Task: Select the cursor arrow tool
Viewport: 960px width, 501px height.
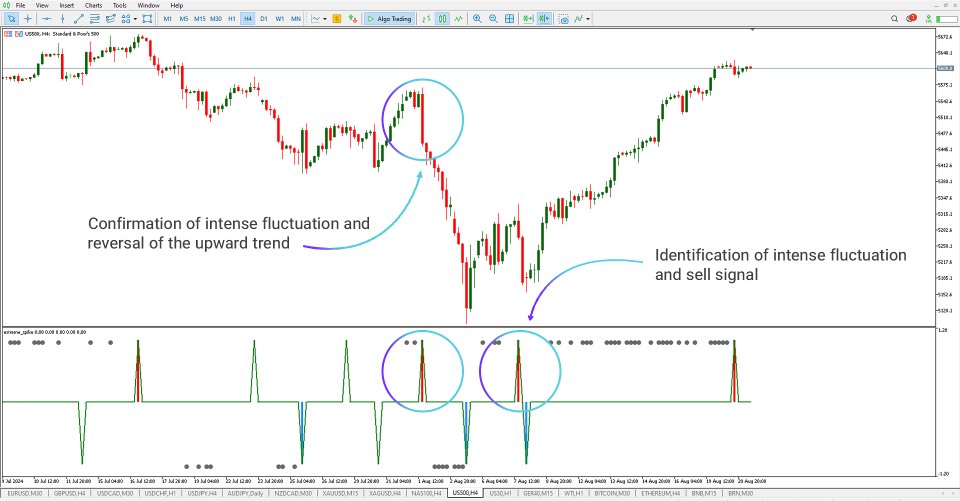Action: click(11, 19)
